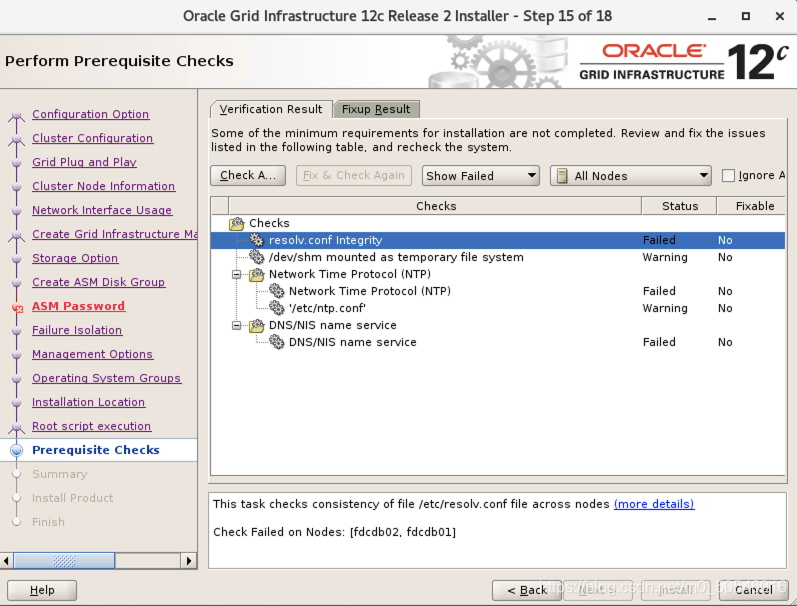Select the Network Time Protocol (NTP) group row
This screenshot has width=797, height=606.
pos(498,275)
